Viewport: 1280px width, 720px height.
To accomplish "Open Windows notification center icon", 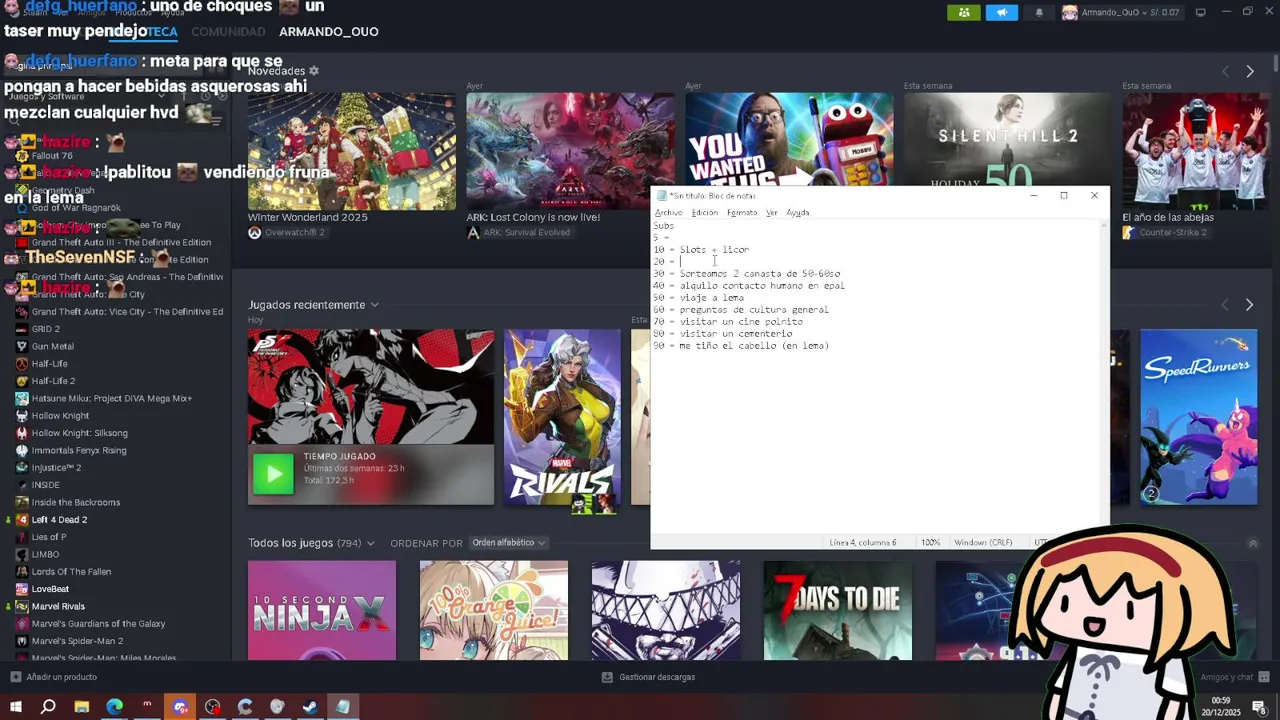I will point(1258,707).
